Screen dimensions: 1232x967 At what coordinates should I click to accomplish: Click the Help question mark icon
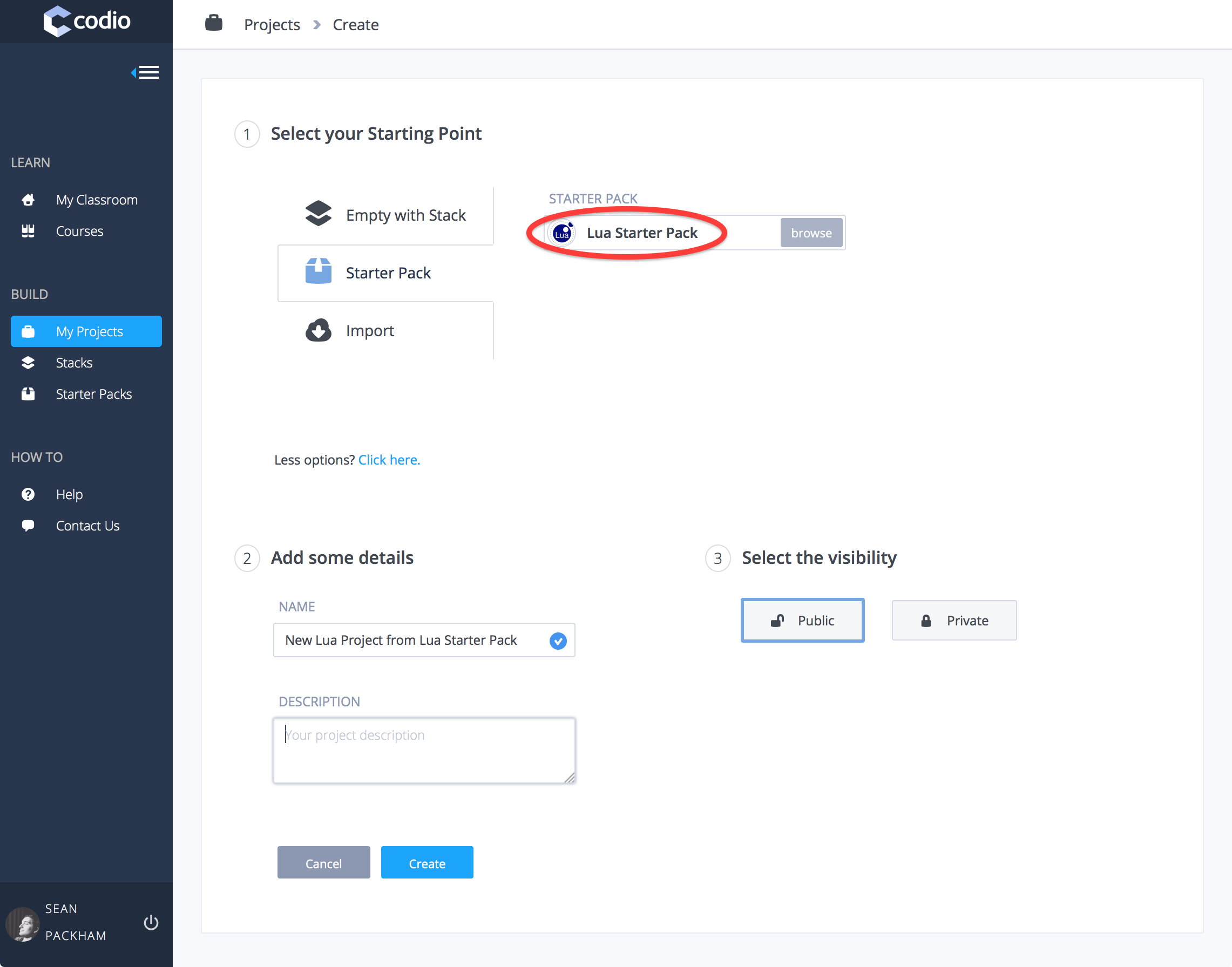[28, 494]
